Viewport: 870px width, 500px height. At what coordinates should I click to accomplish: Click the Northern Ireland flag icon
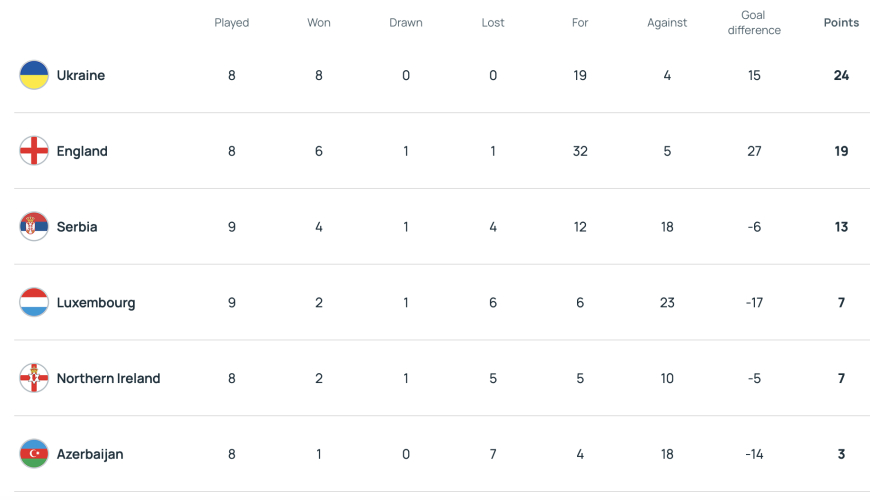click(34, 378)
